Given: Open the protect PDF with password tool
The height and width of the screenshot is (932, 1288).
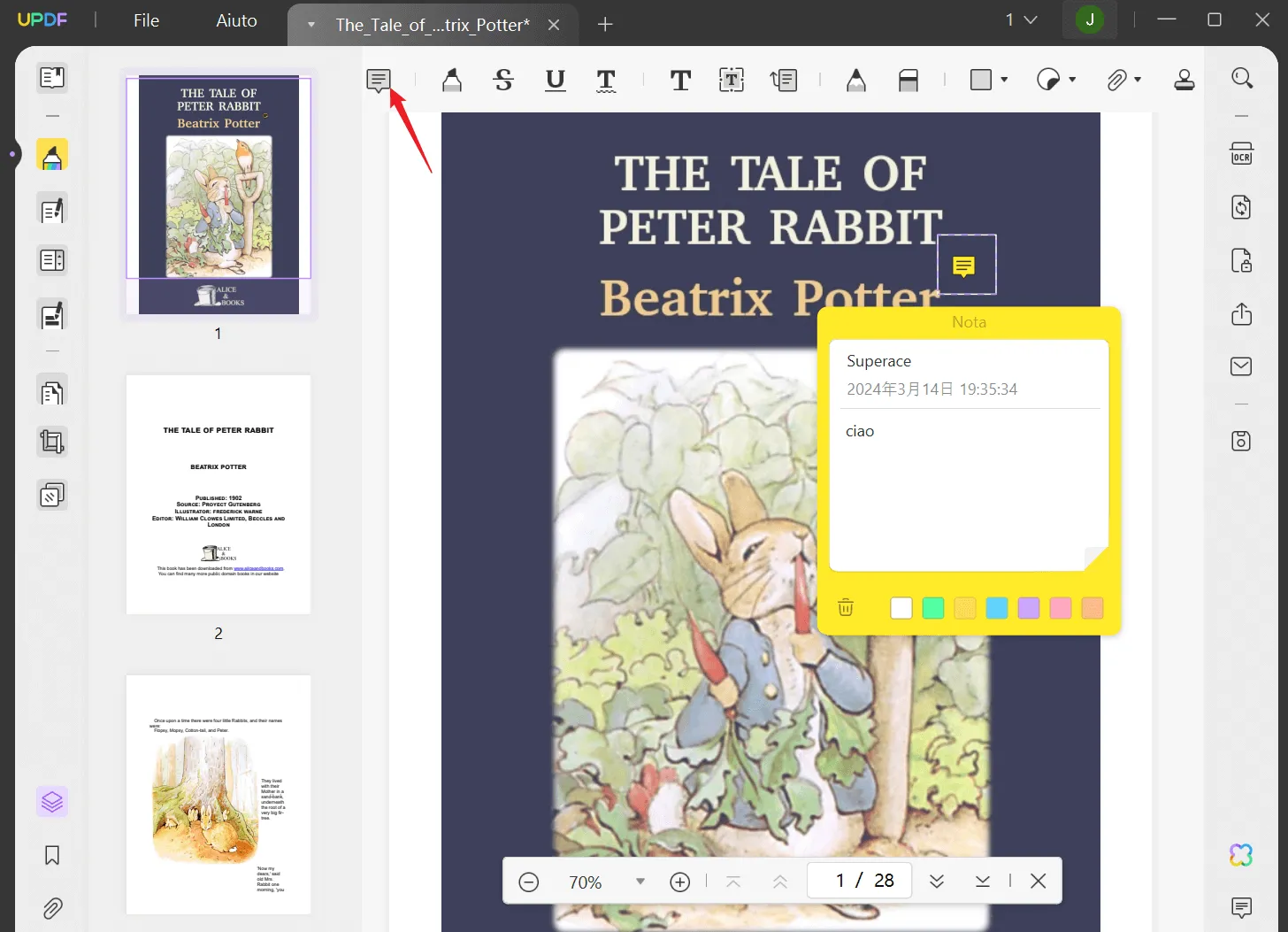Looking at the screenshot, I should click(1242, 260).
